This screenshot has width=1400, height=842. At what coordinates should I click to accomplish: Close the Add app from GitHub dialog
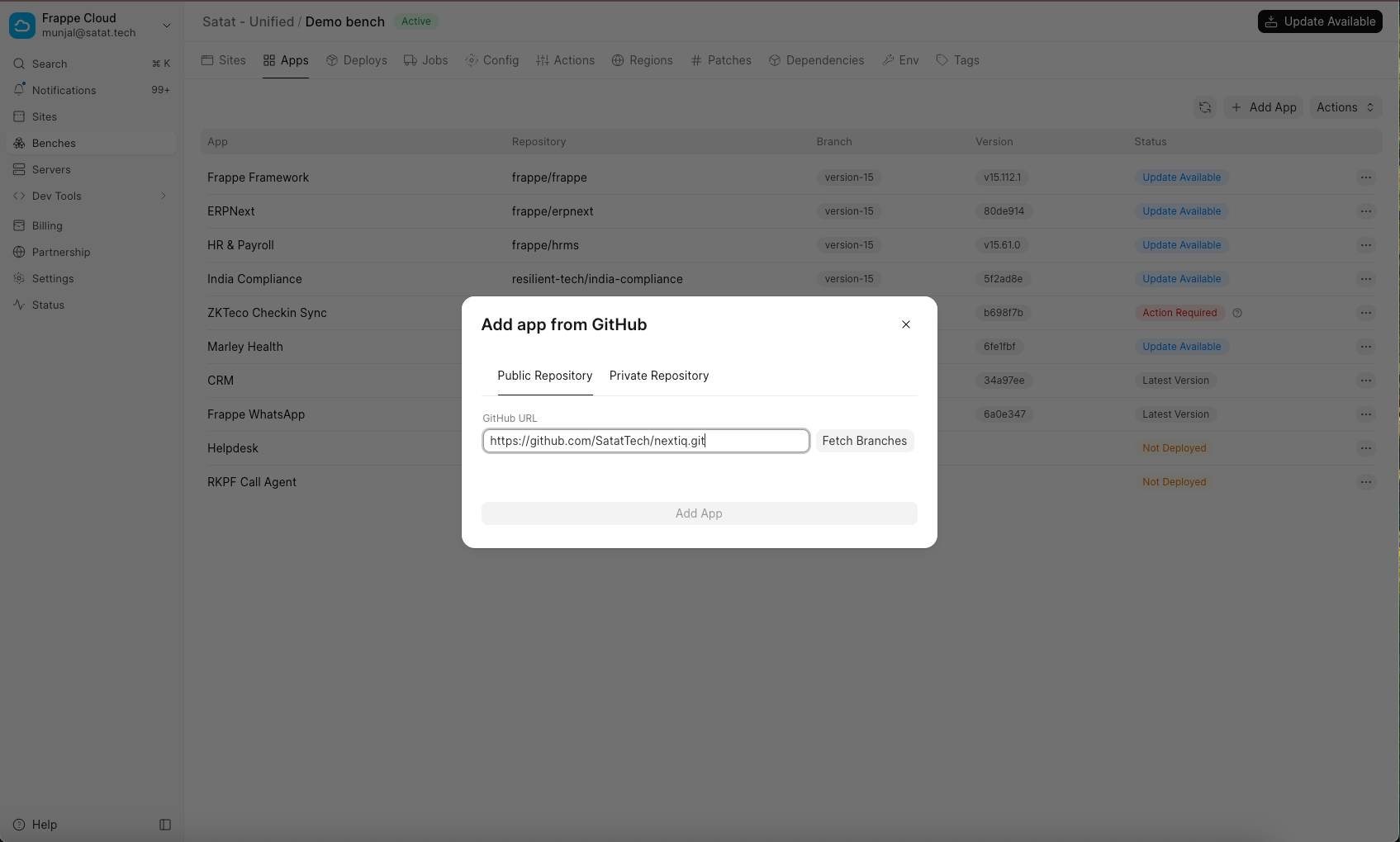point(906,324)
